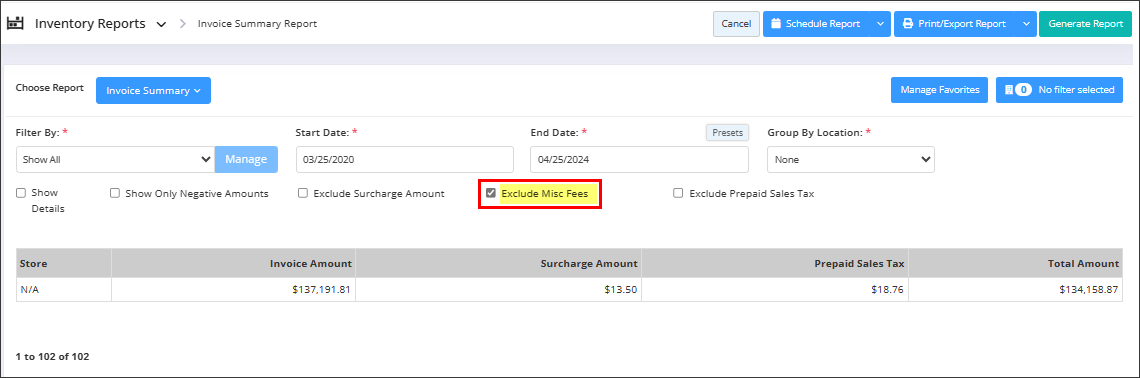Enable the Show Details checkbox
The width and height of the screenshot is (1140, 378).
click(x=21, y=193)
